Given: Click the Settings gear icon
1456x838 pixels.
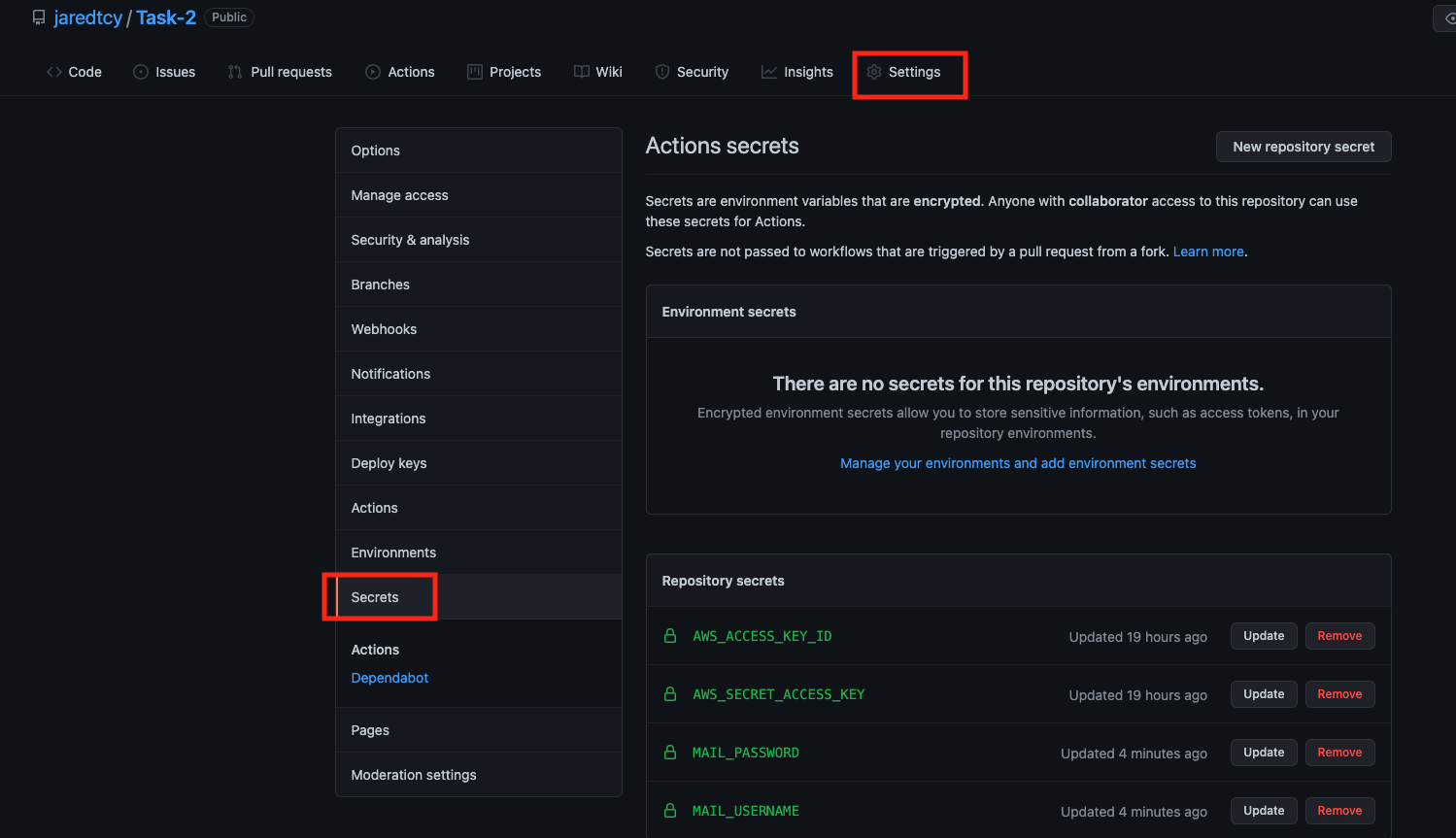Looking at the screenshot, I should [x=874, y=71].
